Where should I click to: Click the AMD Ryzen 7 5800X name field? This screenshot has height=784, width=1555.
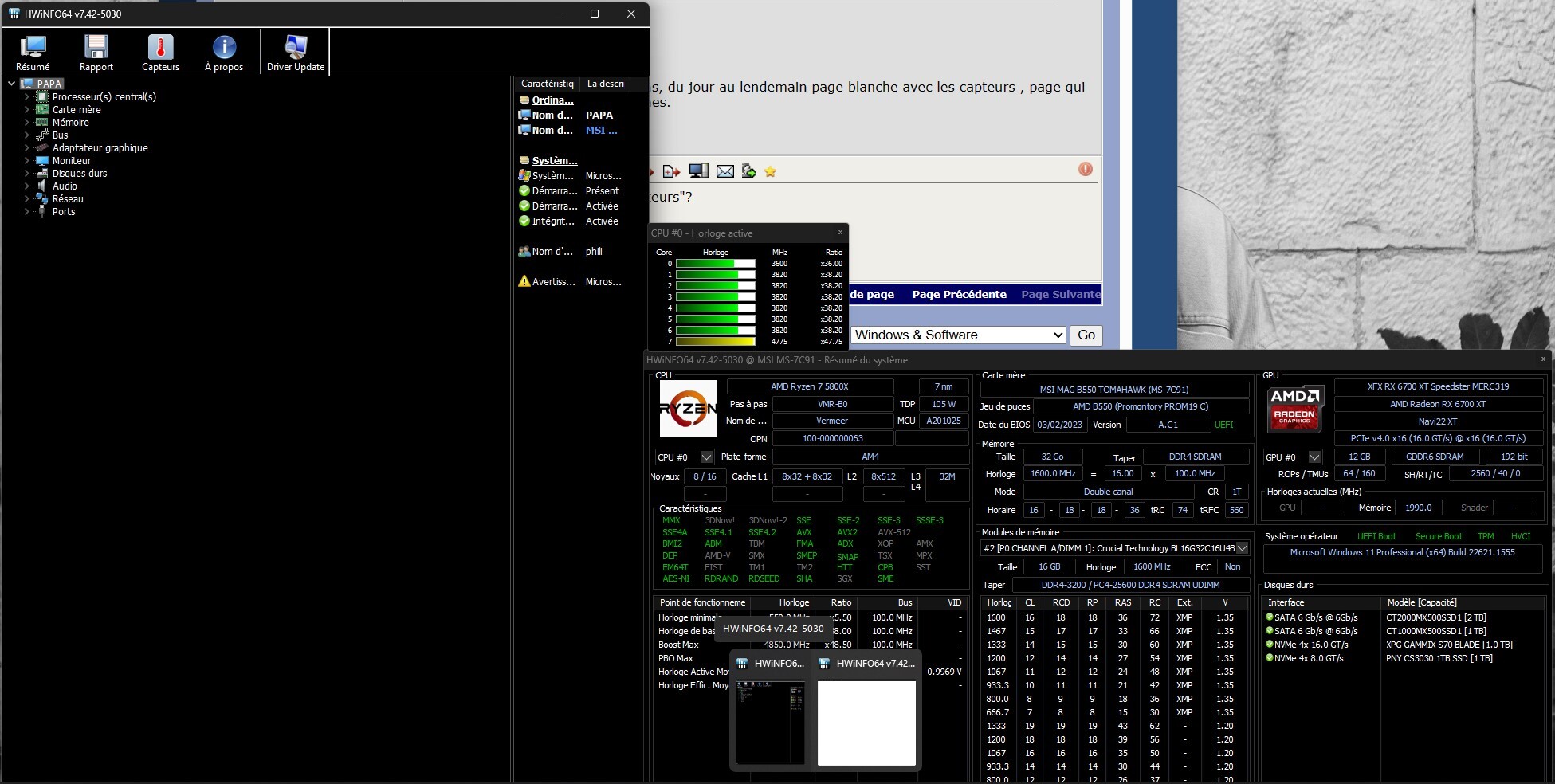(x=810, y=386)
